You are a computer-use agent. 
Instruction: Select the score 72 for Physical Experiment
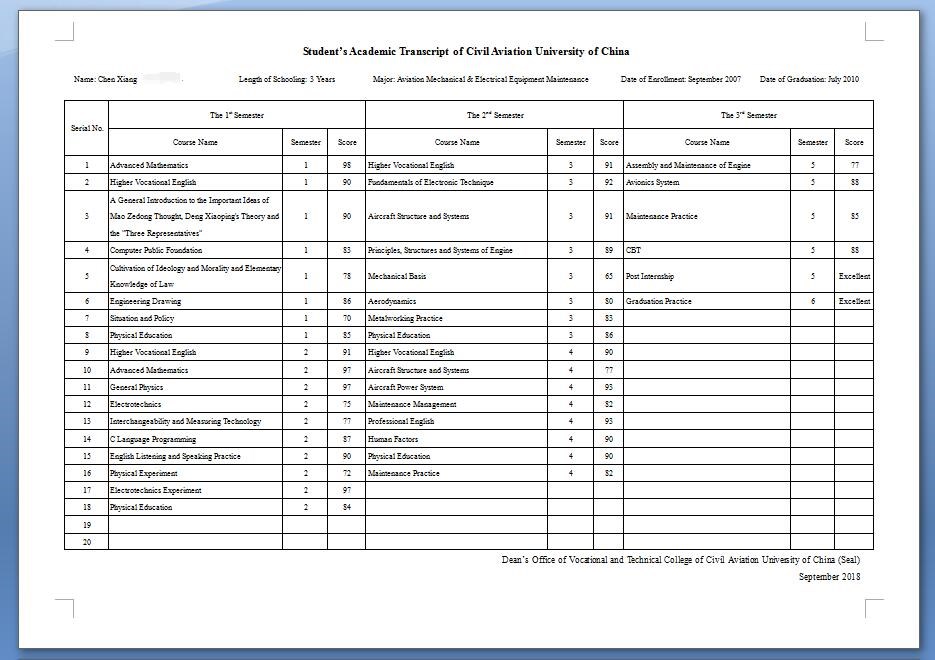point(347,473)
